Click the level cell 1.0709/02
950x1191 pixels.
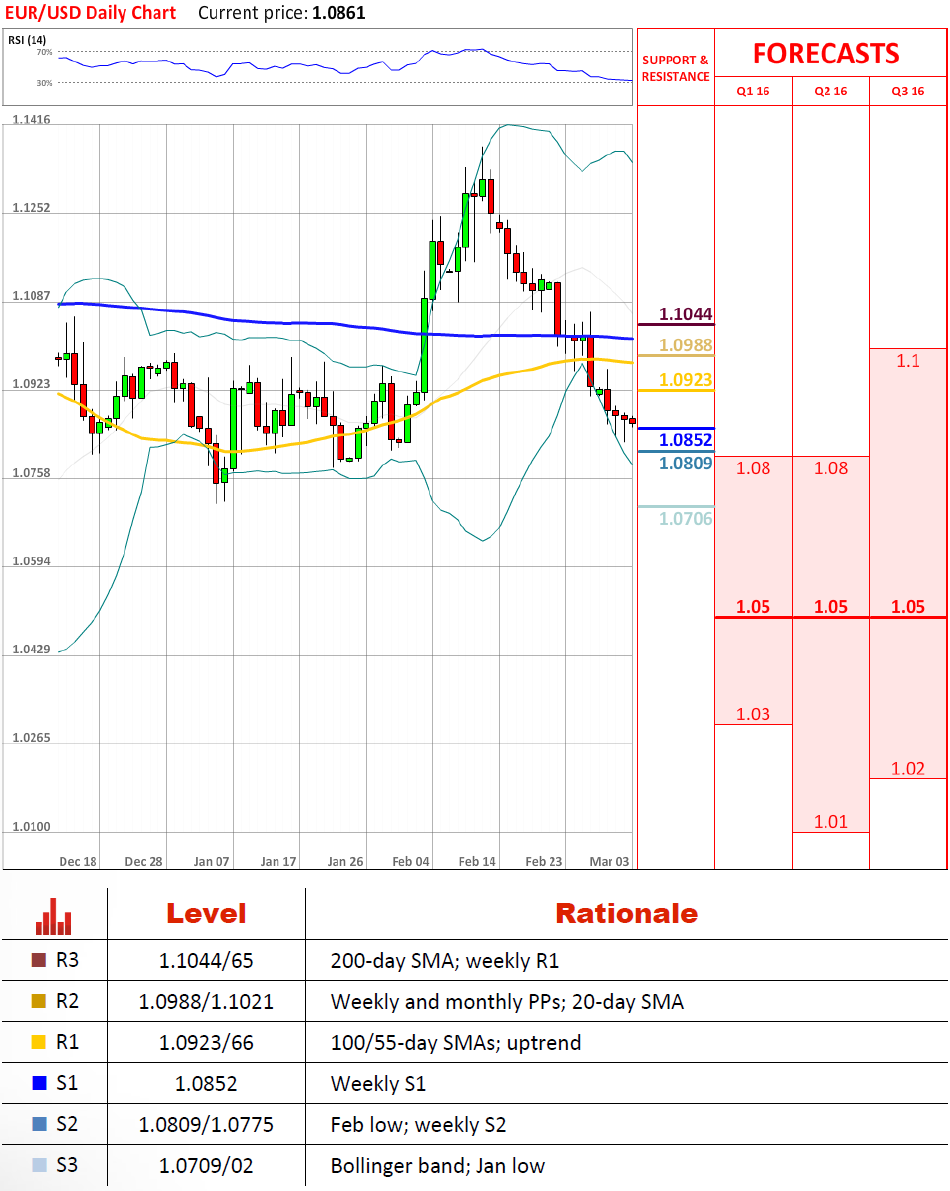(206, 1166)
